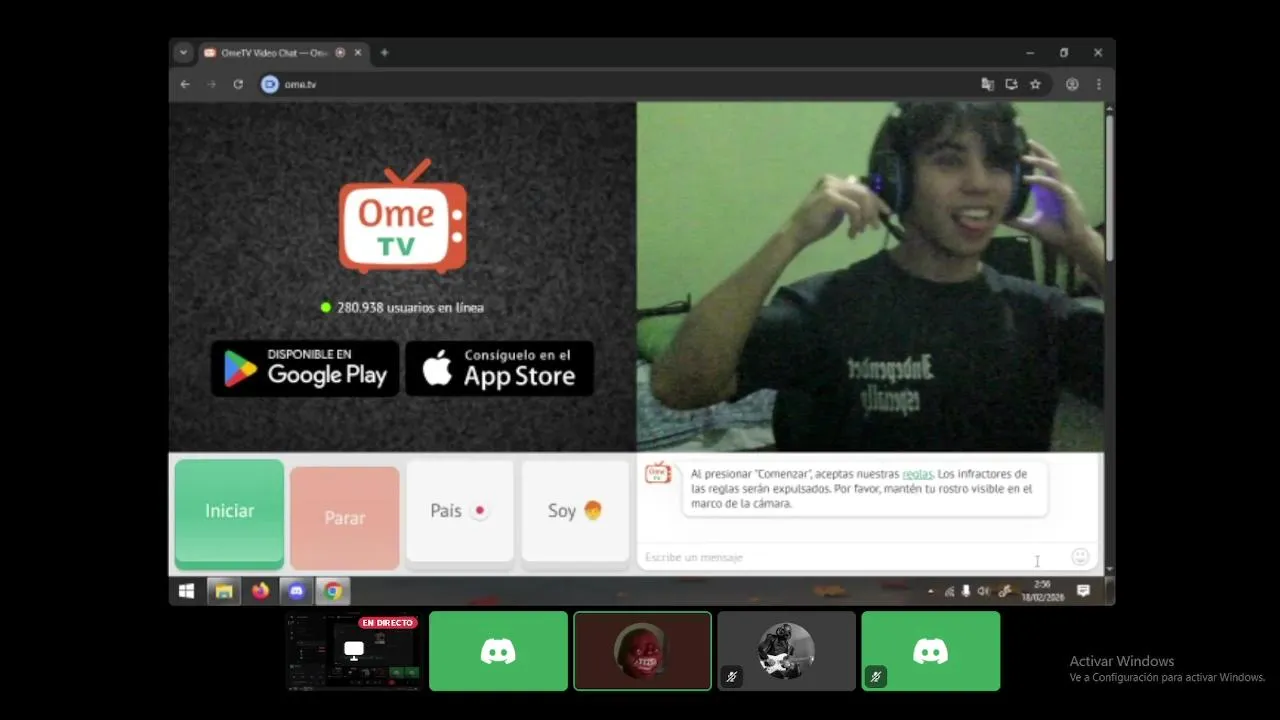The width and height of the screenshot is (1280, 720).
Task: Select the first green Discord participant tile
Action: click(498, 651)
